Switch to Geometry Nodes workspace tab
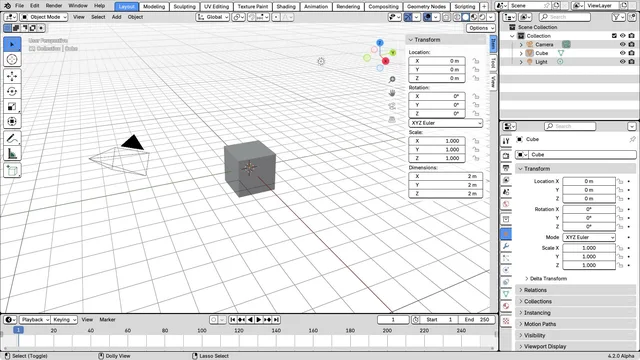Viewport: 640px width, 360px height. [x=426, y=7]
